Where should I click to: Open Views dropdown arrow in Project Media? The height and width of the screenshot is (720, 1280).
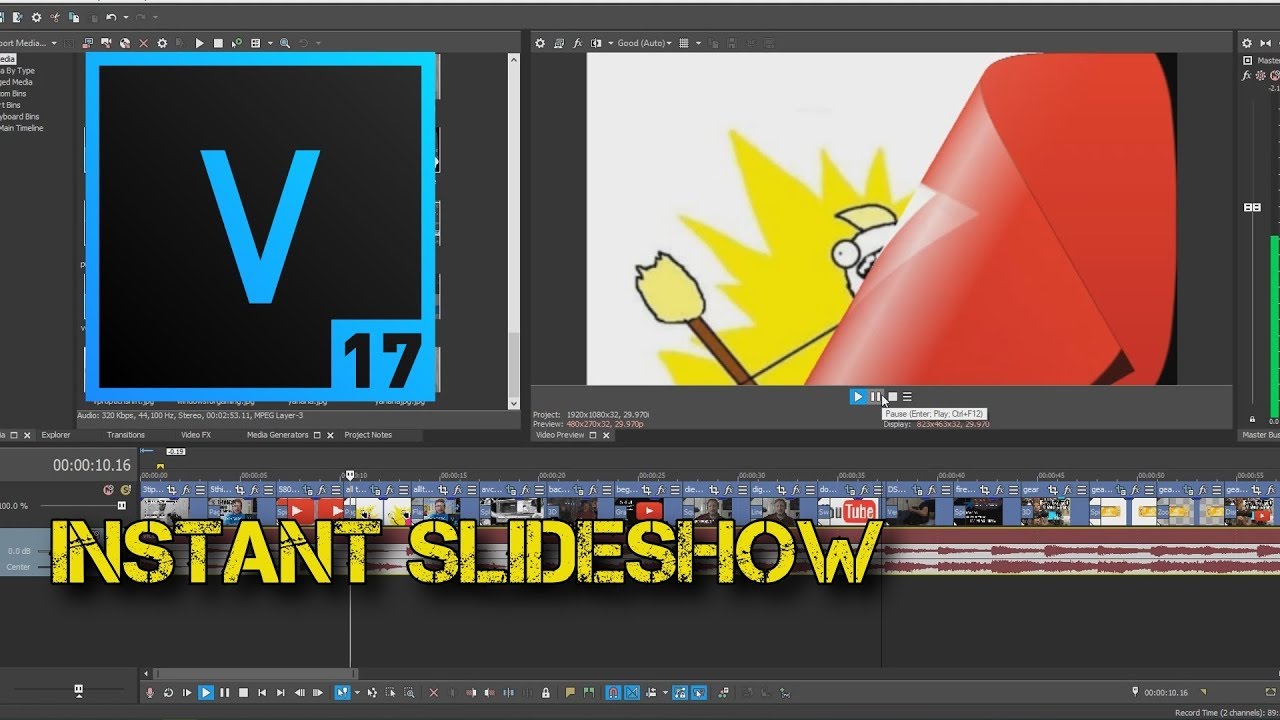pos(270,43)
